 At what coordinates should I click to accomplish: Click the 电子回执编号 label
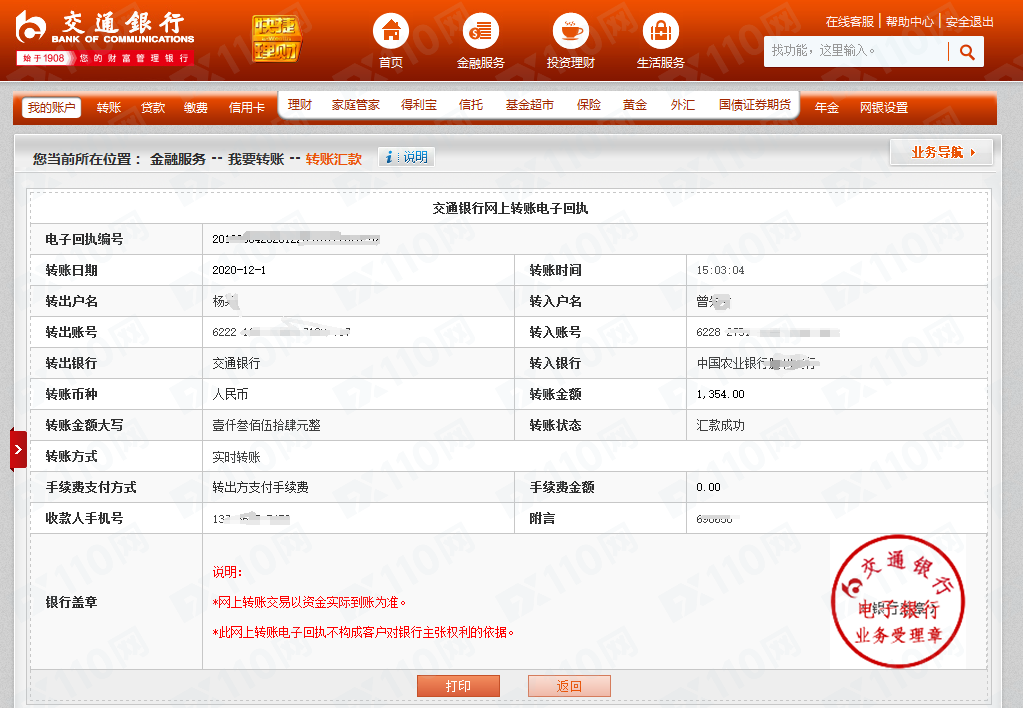[x=84, y=239]
